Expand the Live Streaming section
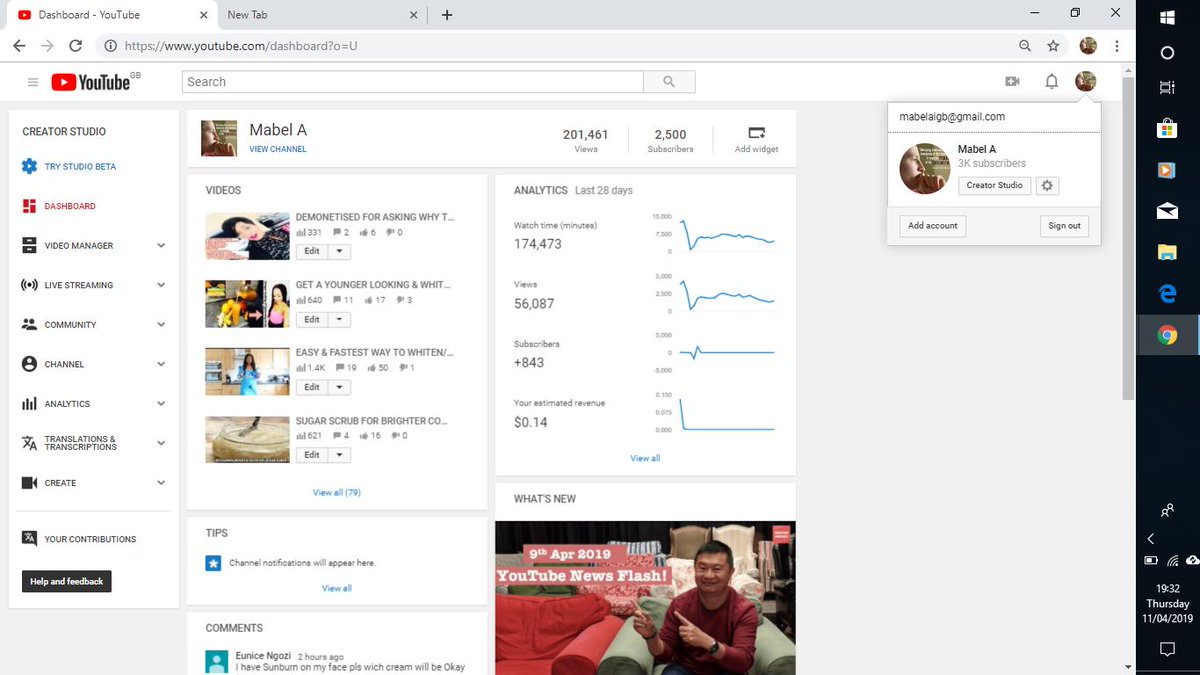Viewport: 1200px width, 675px height. pos(161,285)
